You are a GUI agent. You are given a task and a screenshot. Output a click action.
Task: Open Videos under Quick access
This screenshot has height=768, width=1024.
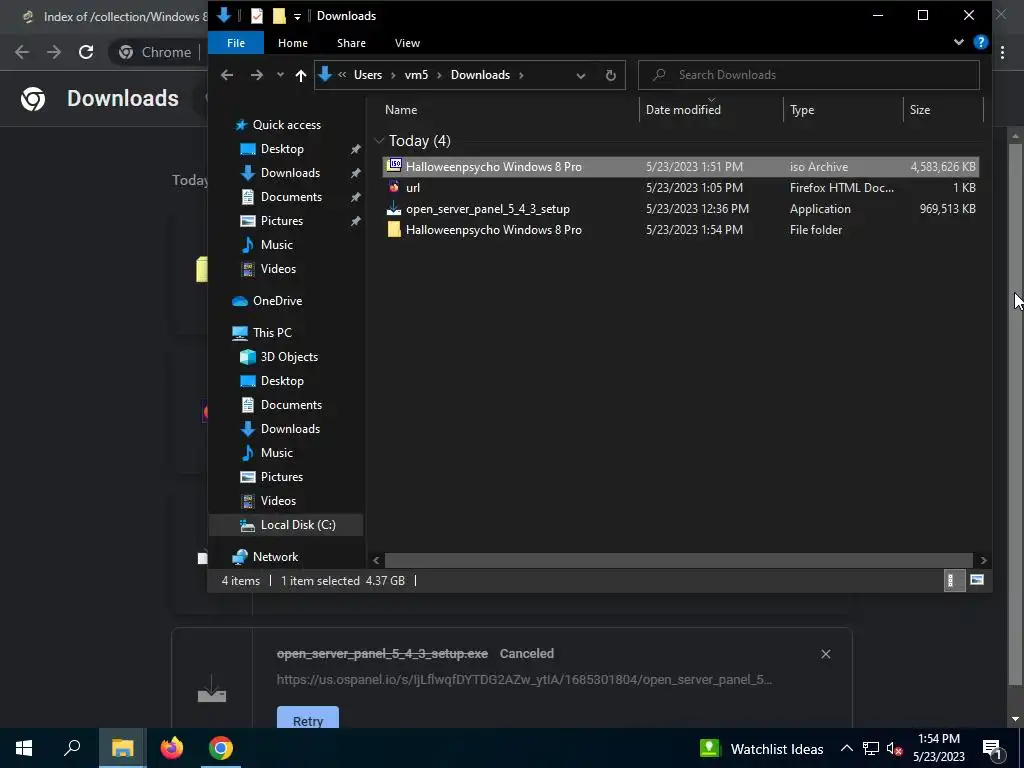(278, 269)
